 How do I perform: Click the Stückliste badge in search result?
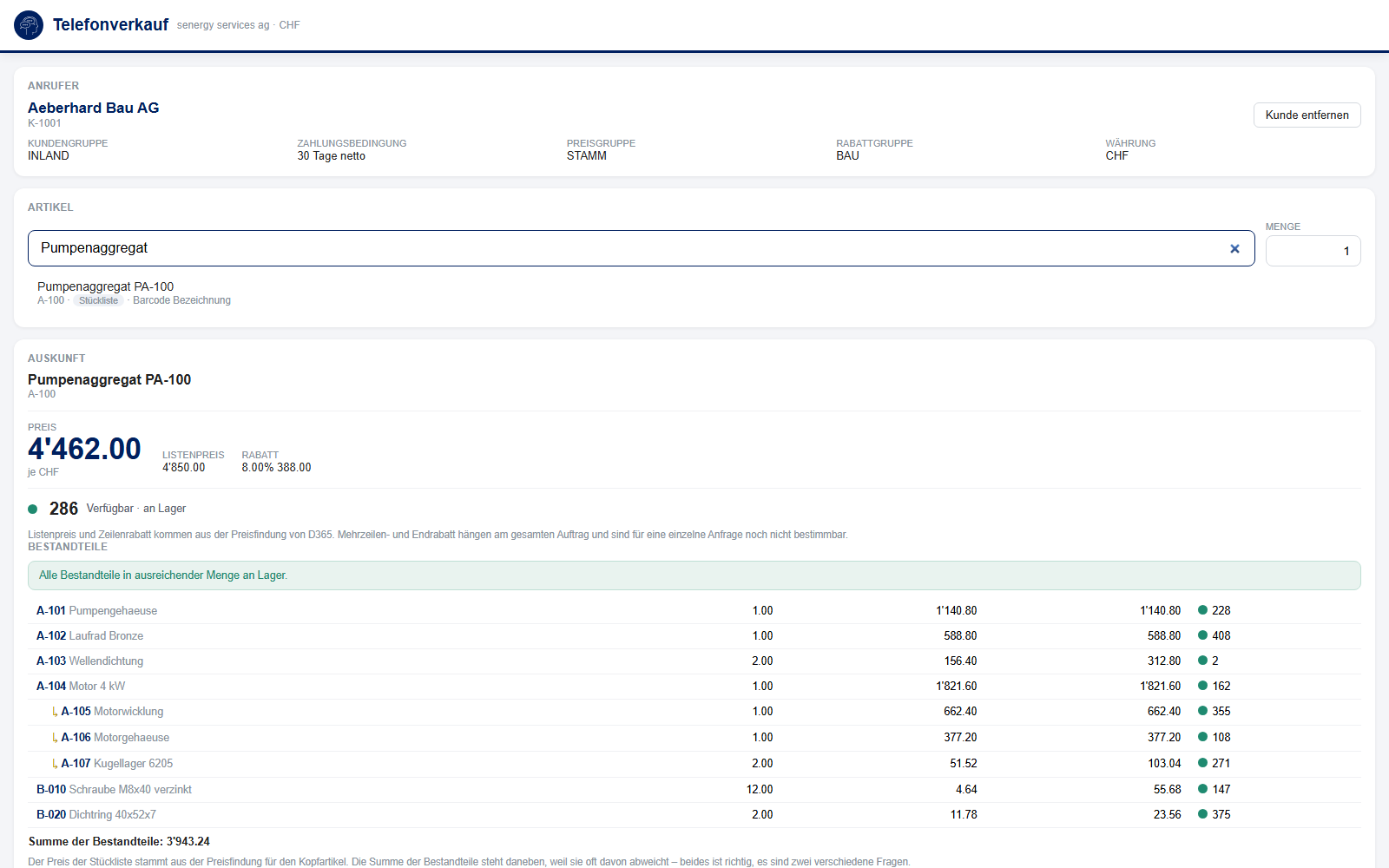[98, 300]
